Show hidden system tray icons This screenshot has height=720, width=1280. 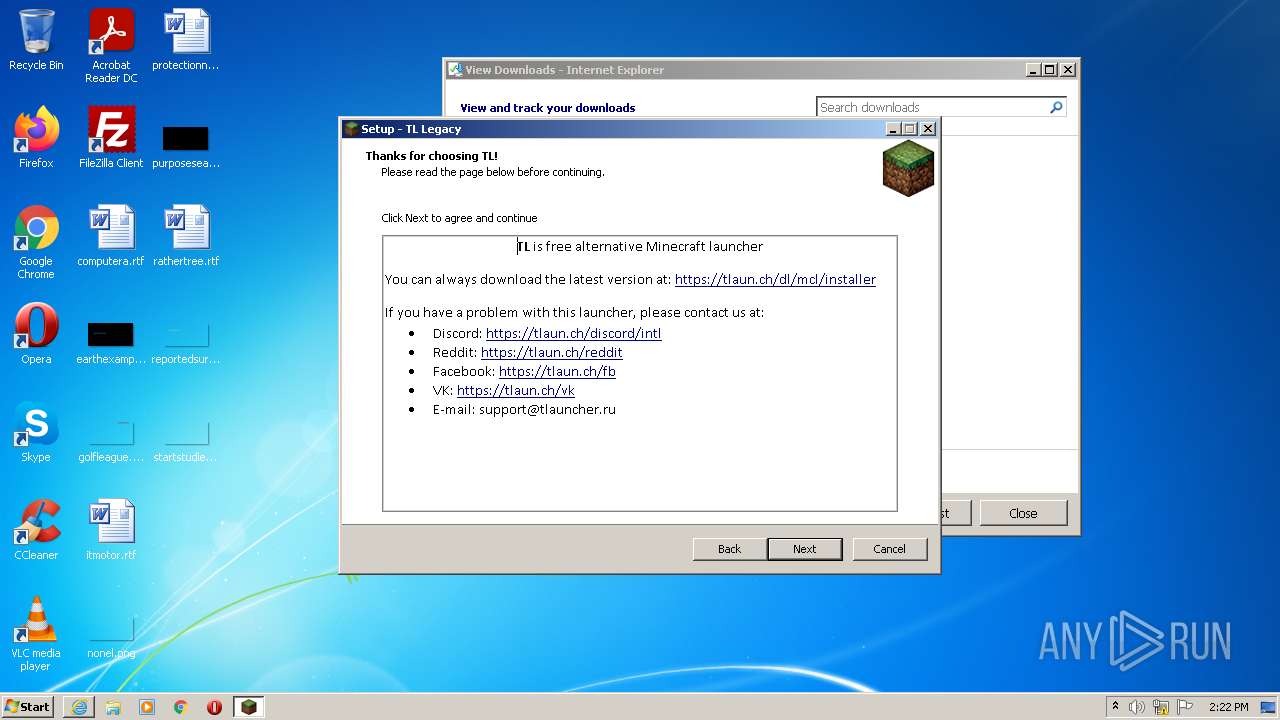coord(1115,707)
